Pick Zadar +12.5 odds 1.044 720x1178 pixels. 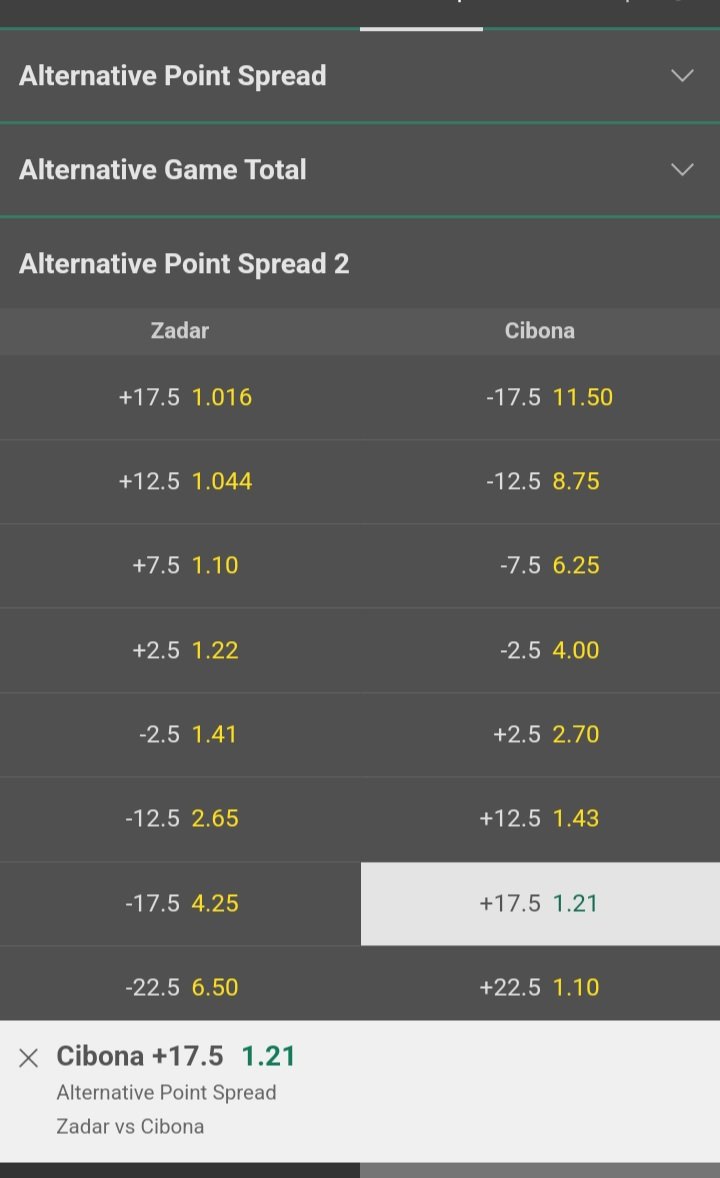181,481
